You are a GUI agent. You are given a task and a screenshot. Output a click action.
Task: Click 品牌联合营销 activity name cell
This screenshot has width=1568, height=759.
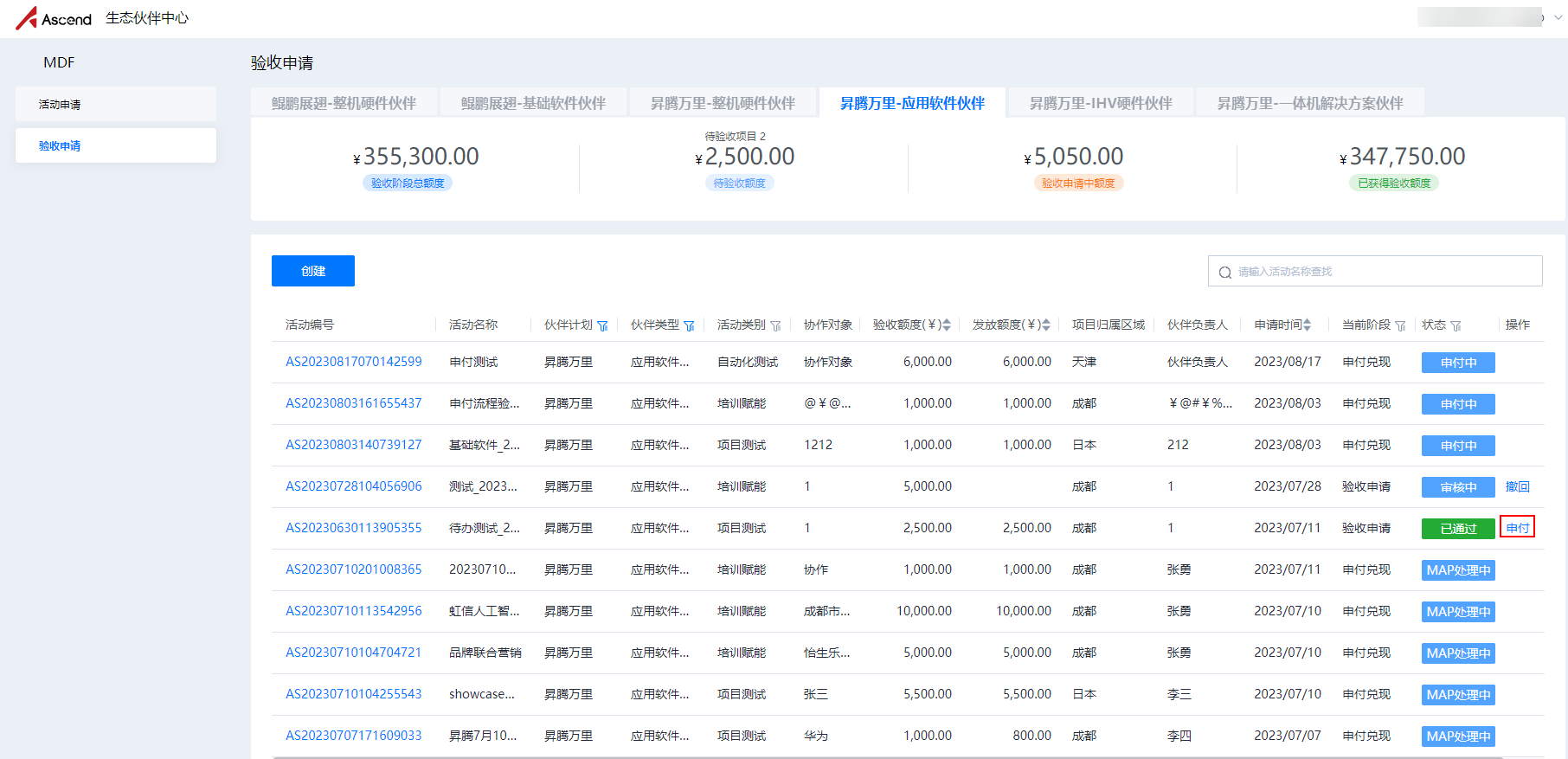tap(485, 653)
